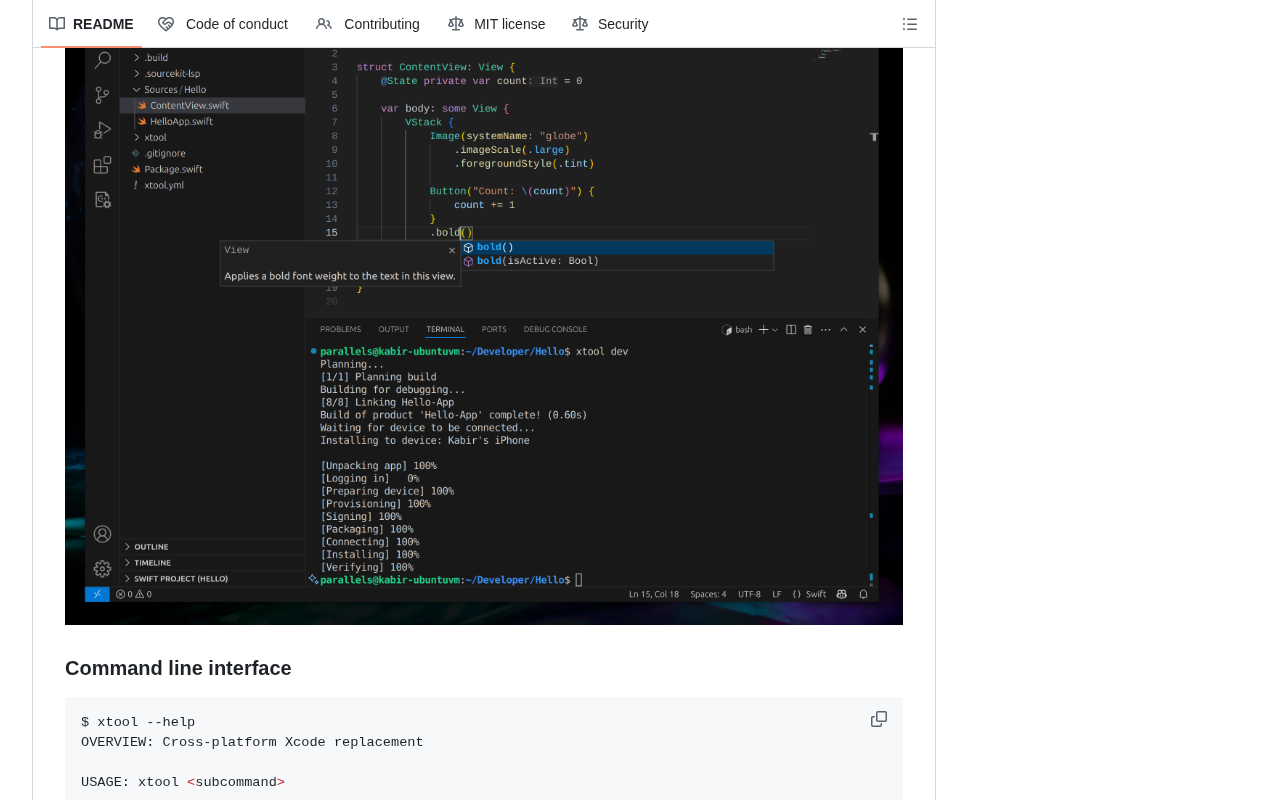1280x800 pixels.
Task: Open the Manage gear in the VS Code activity bar
Action: [x=102, y=569]
